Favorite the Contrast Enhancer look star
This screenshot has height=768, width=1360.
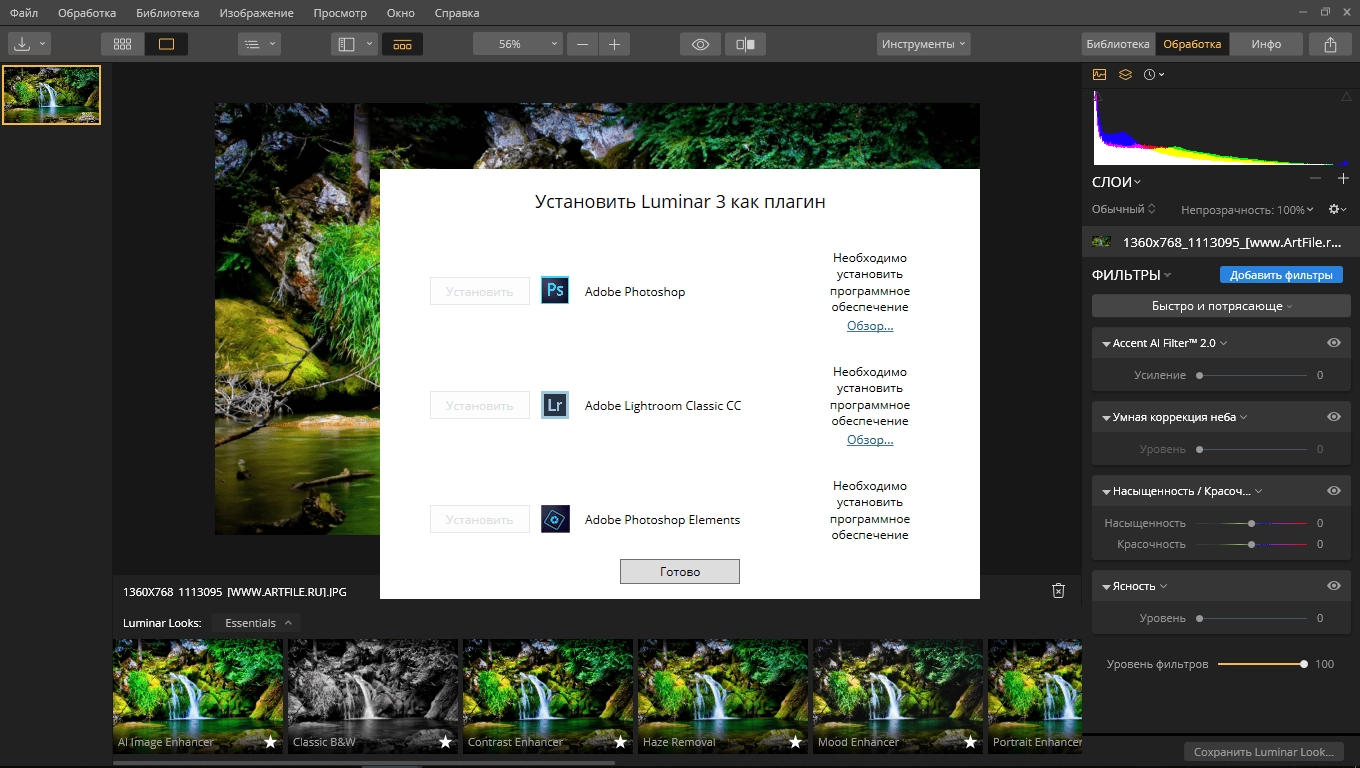621,742
